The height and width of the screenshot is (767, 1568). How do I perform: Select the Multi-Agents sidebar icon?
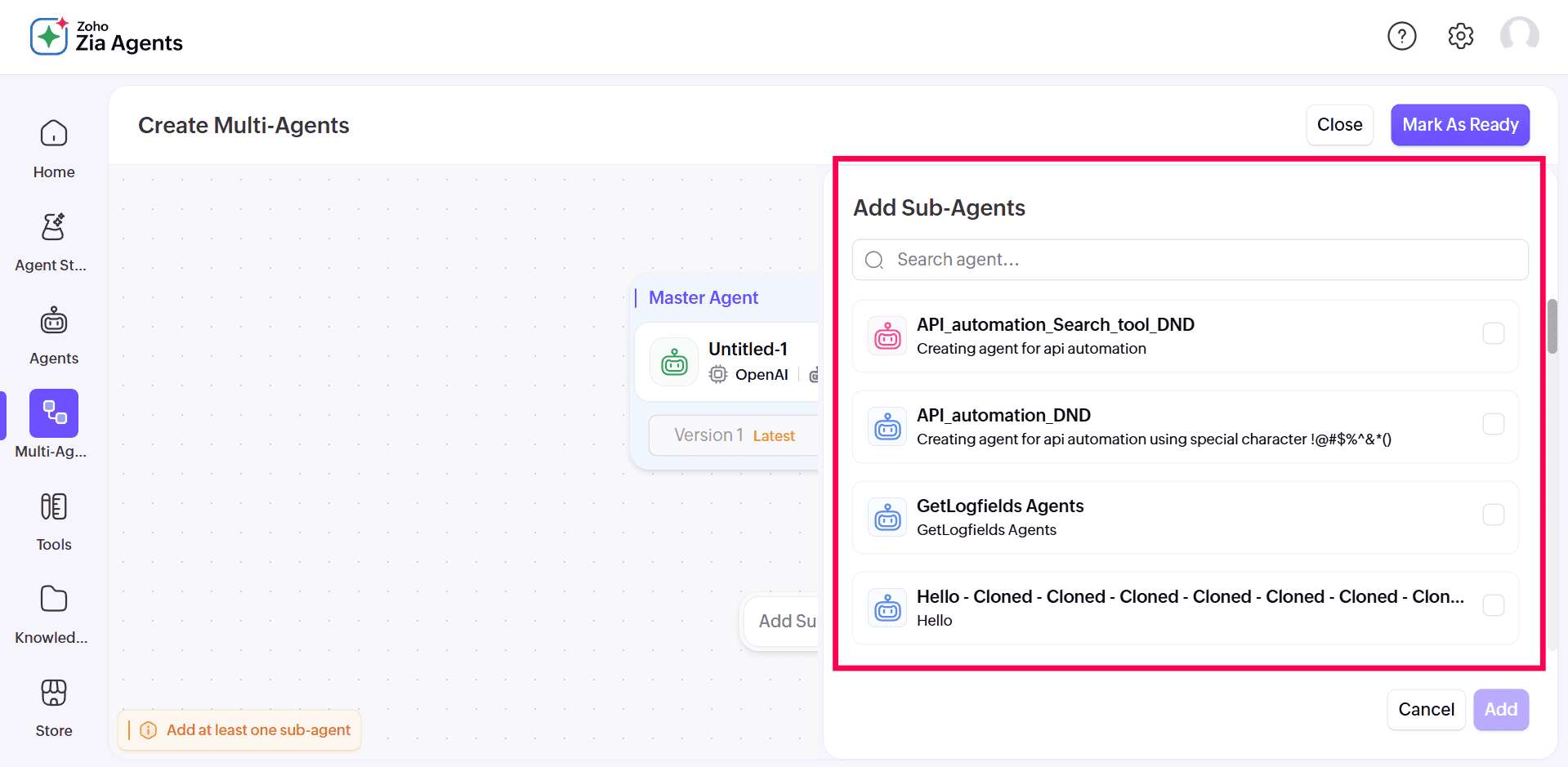click(54, 413)
